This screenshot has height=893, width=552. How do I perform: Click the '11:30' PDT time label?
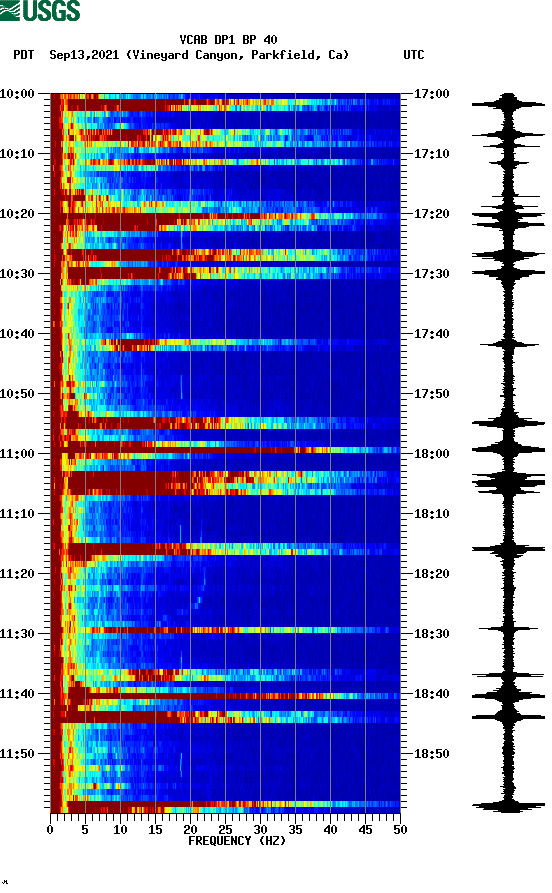(17, 634)
